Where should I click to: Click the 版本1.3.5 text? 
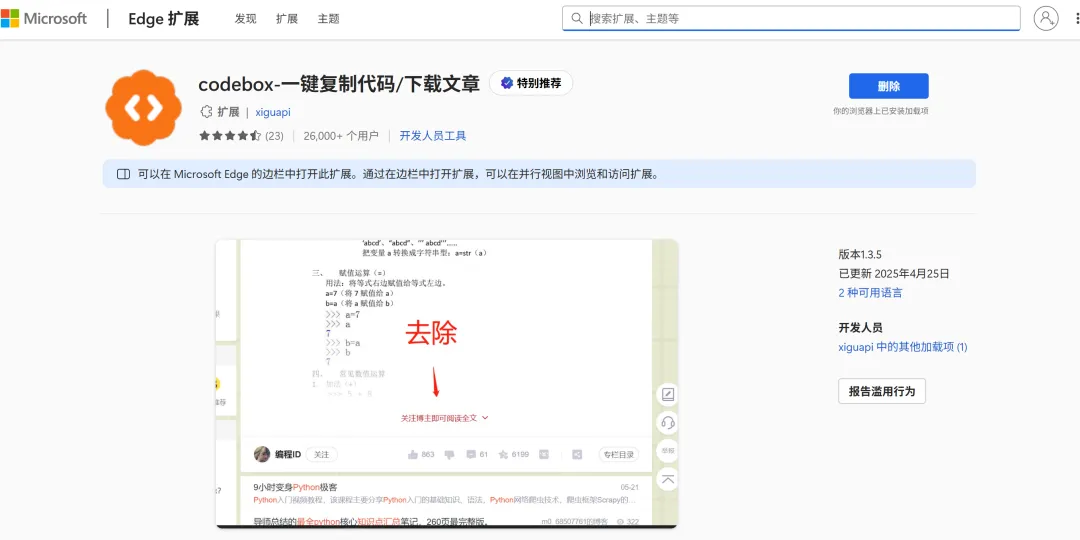[860, 255]
